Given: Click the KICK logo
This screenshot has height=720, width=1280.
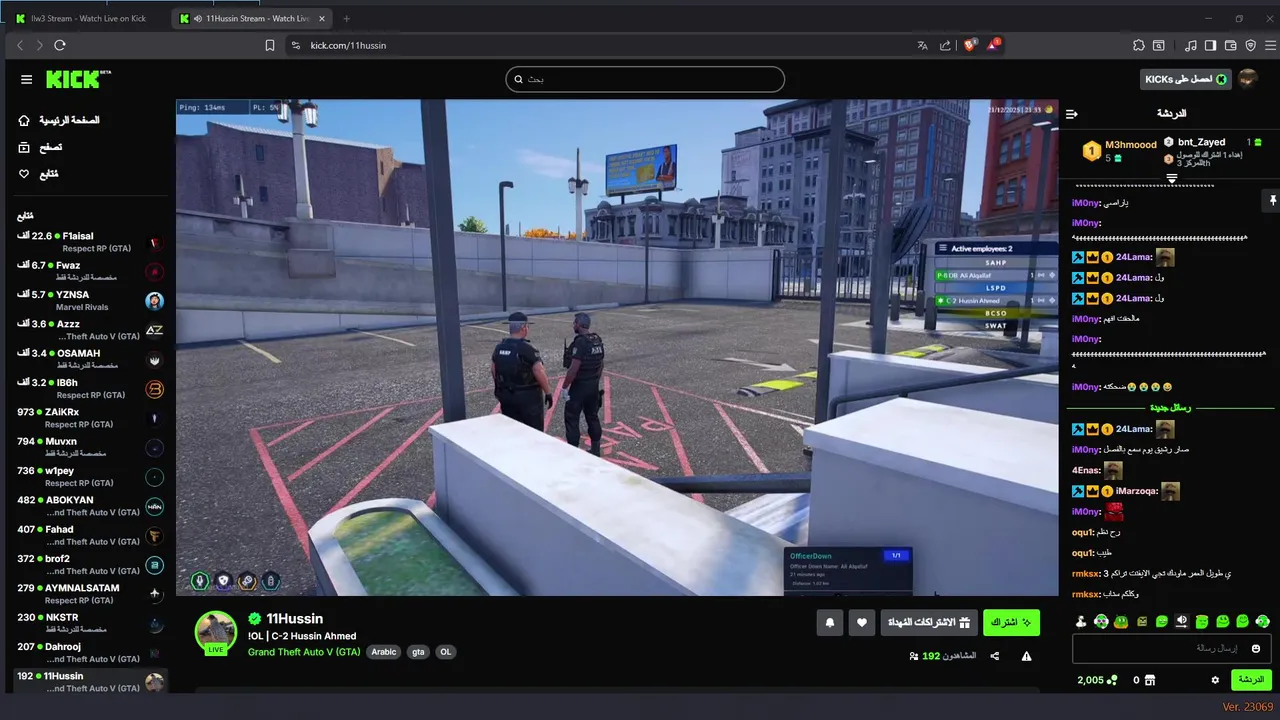Looking at the screenshot, I should click(x=79, y=80).
